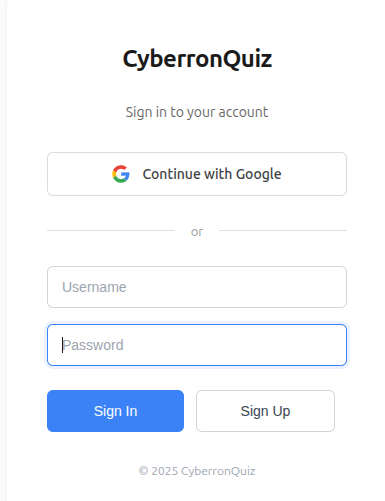
Task: Click the divider line right of 'or'
Action: coord(283,230)
